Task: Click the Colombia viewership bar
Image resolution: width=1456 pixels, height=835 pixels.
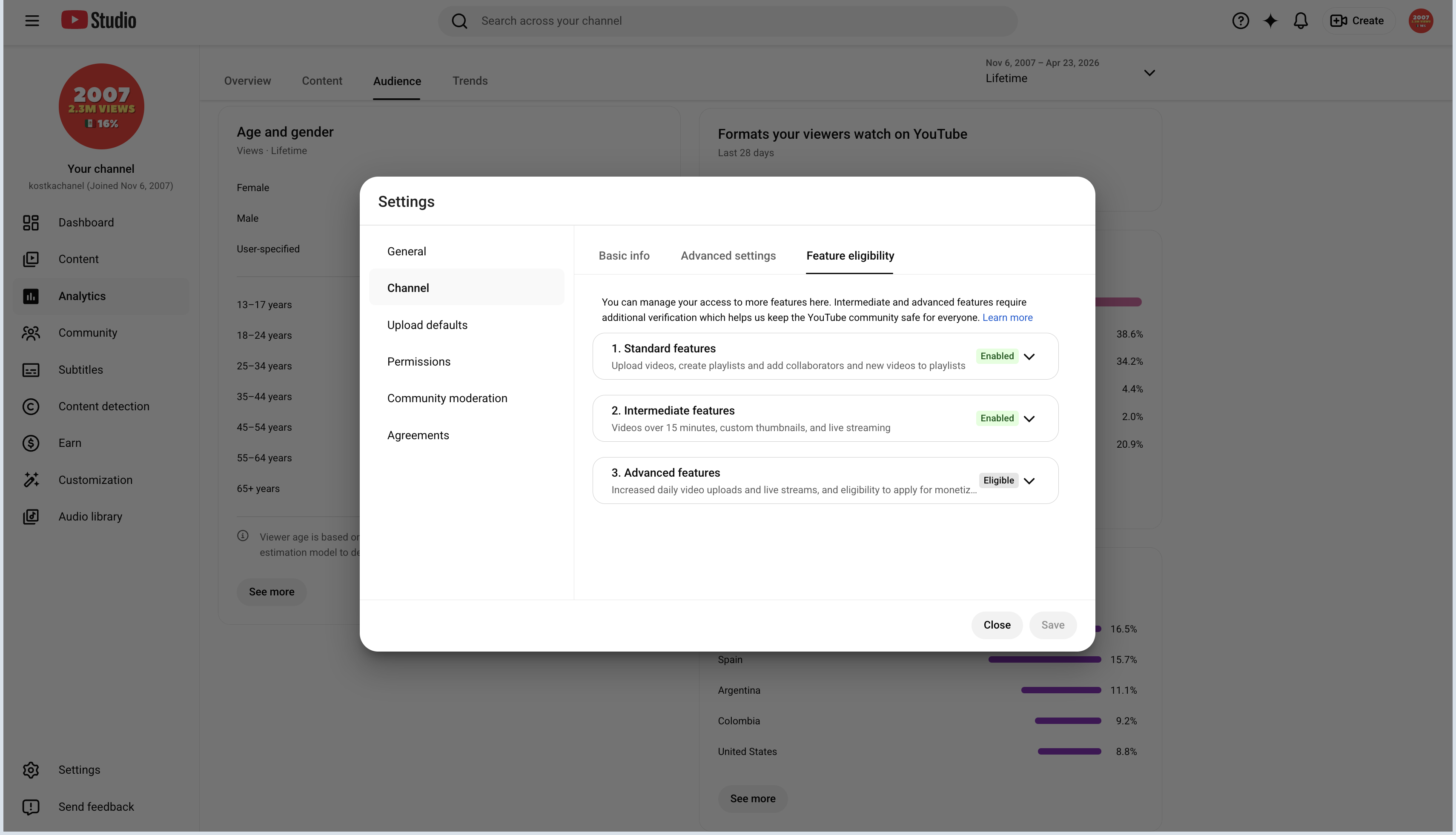Action: click(x=1068, y=721)
